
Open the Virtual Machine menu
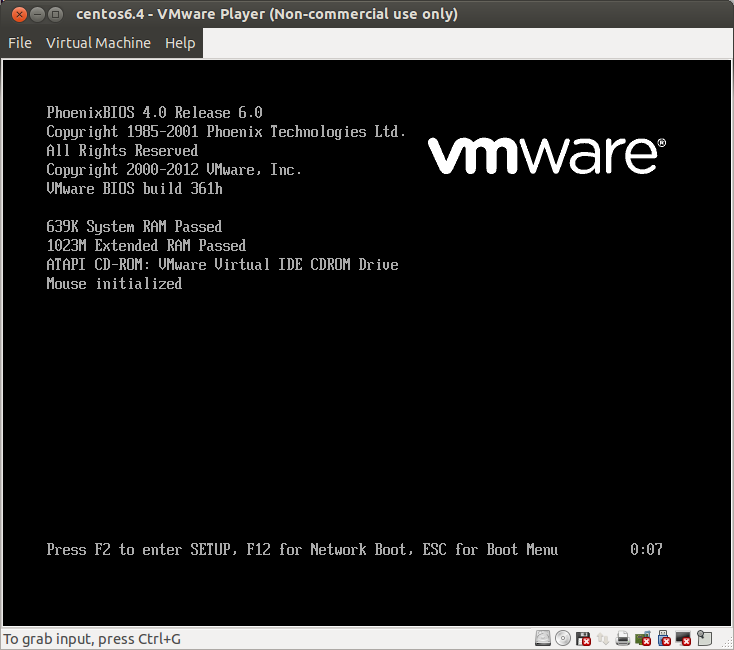(98, 43)
